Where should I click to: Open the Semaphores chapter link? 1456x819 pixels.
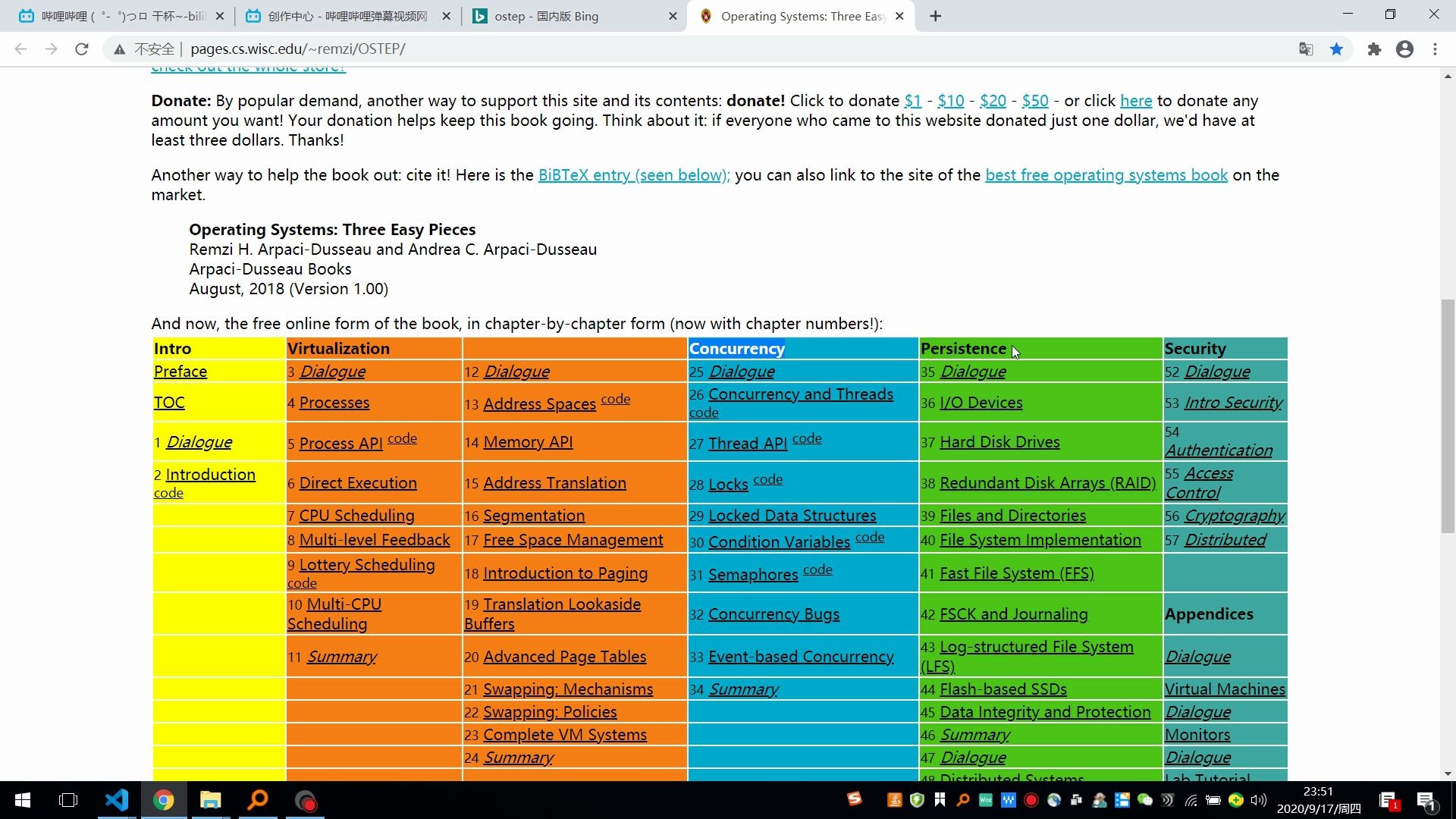(x=752, y=575)
